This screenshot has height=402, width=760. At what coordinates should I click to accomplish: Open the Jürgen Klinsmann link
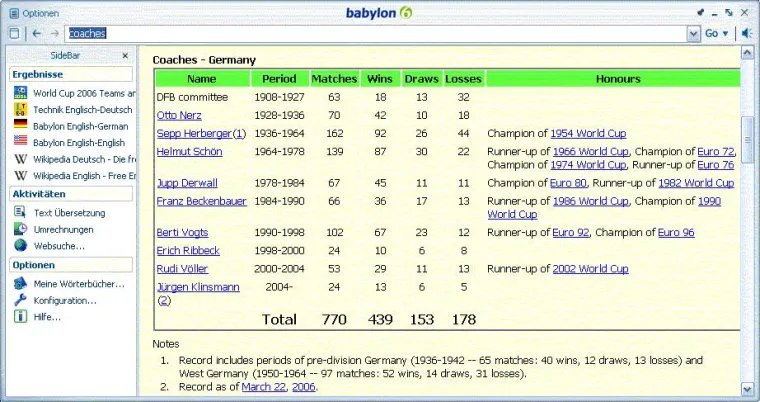(198, 287)
